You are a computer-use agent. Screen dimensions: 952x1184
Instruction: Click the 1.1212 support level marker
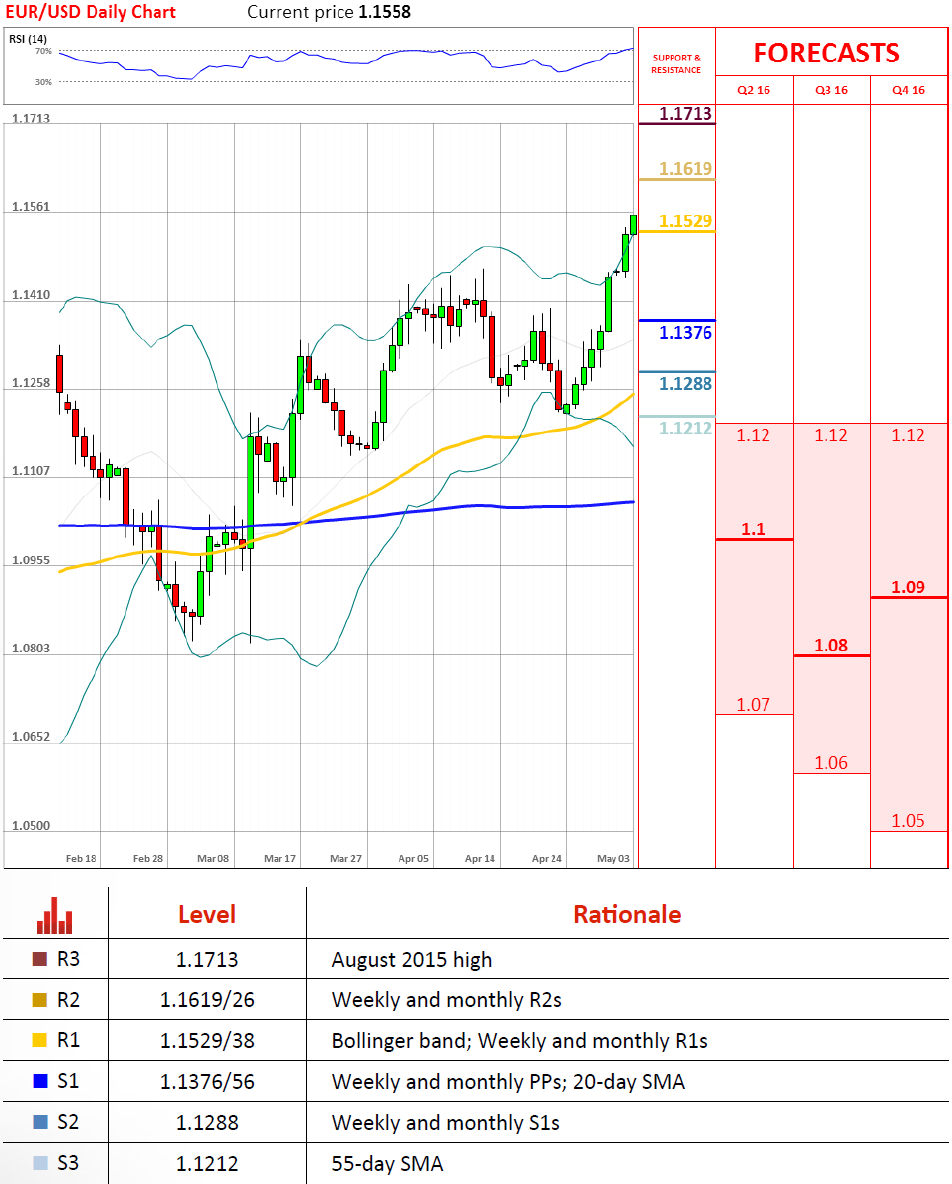point(686,428)
